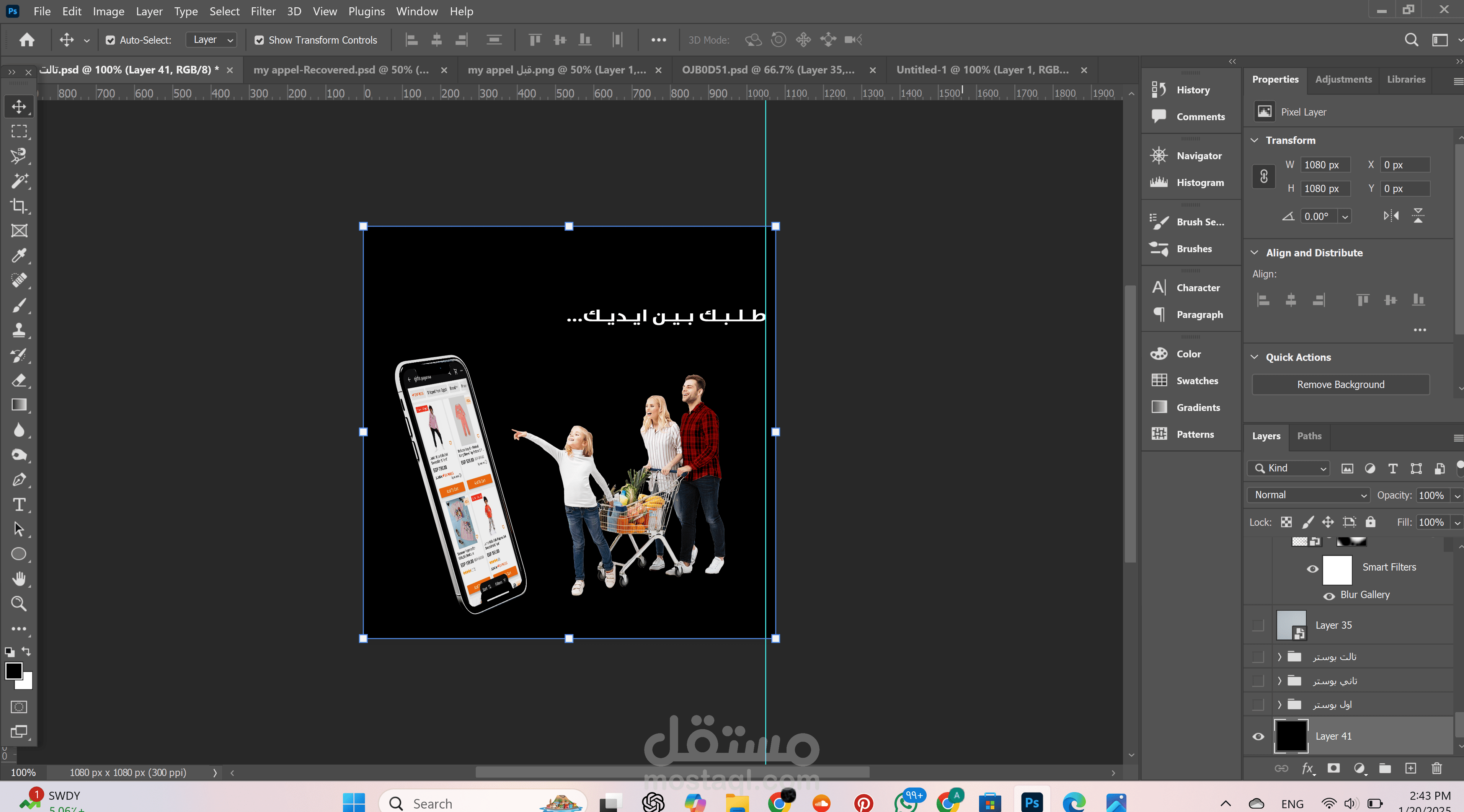Image resolution: width=1464 pixels, height=812 pixels.
Task: Open the Brush Settings panel
Action: coord(1190,222)
